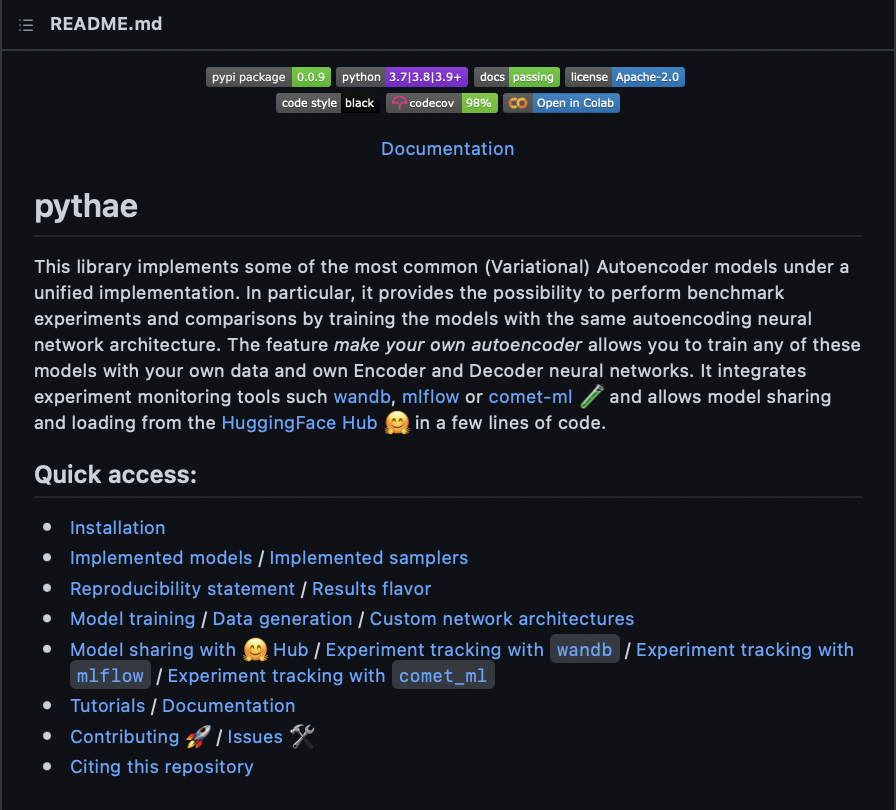The width and height of the screenshot is (896, 810).
Task: Open Results flavor link
Action: 371,589
